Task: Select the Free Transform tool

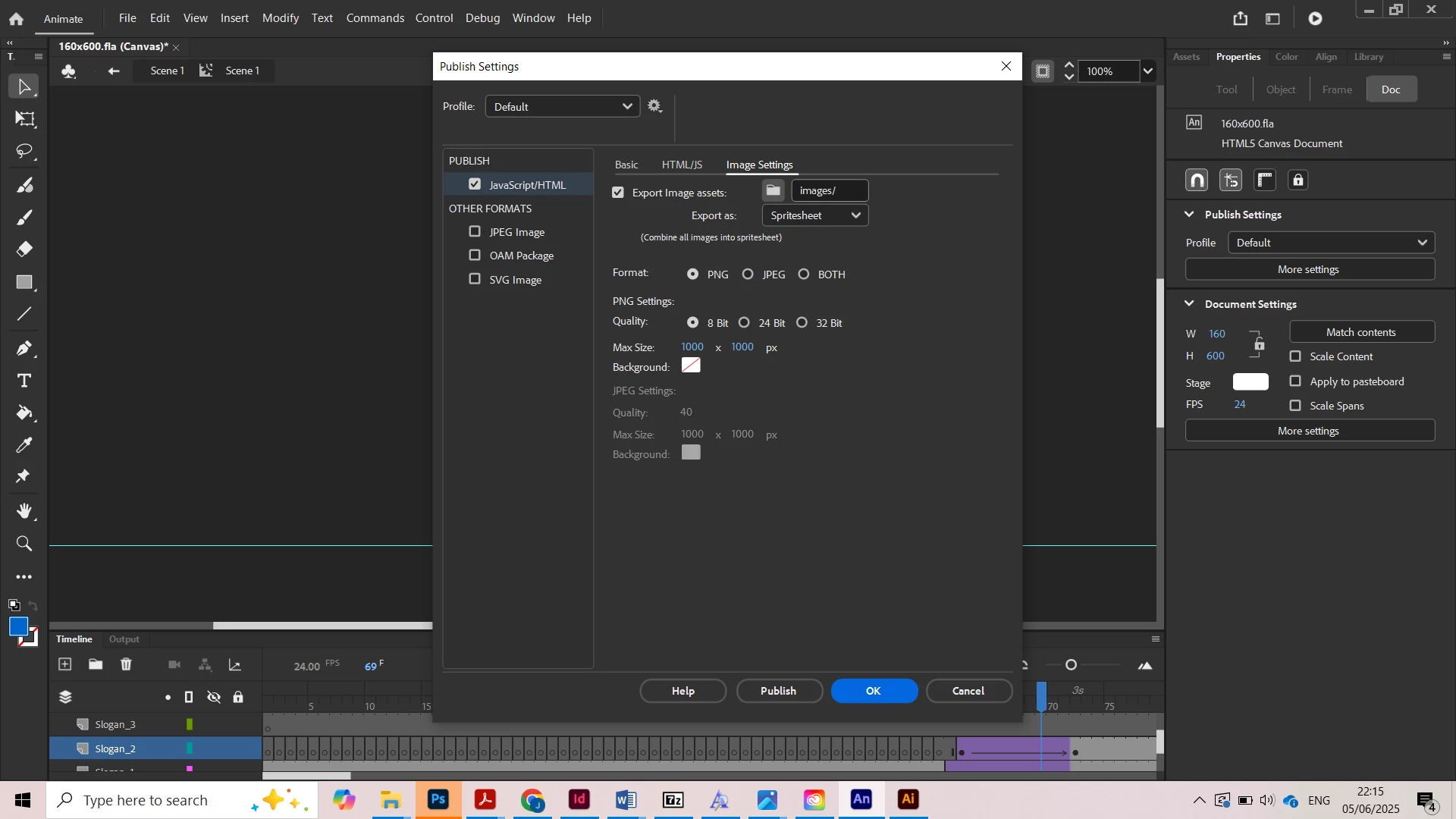Action: pos(24,119)
